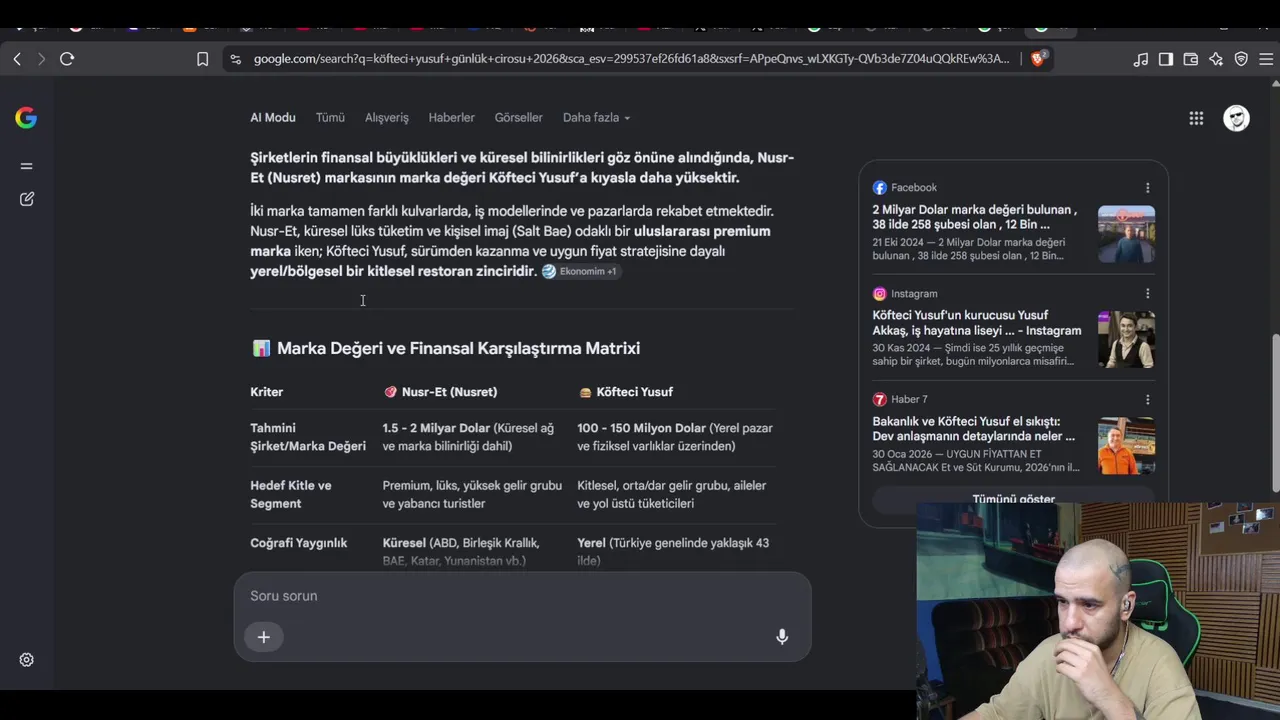Open the Leo AI sparkle icon
This screenshot has width=1280, height=720.
coord(1216,59)
